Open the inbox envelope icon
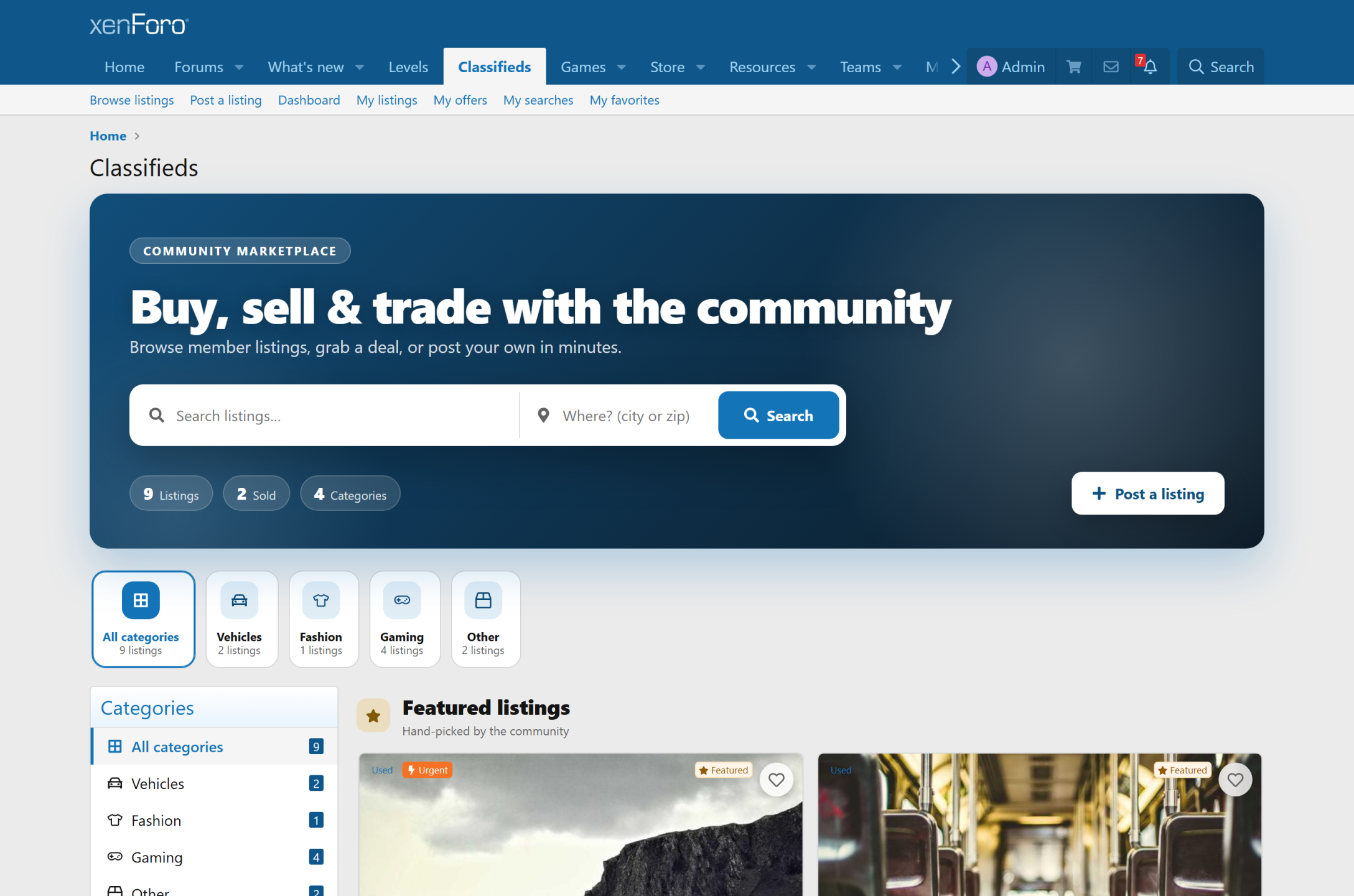This screenshot has width=1354, height=896. tap(1111, 67)
